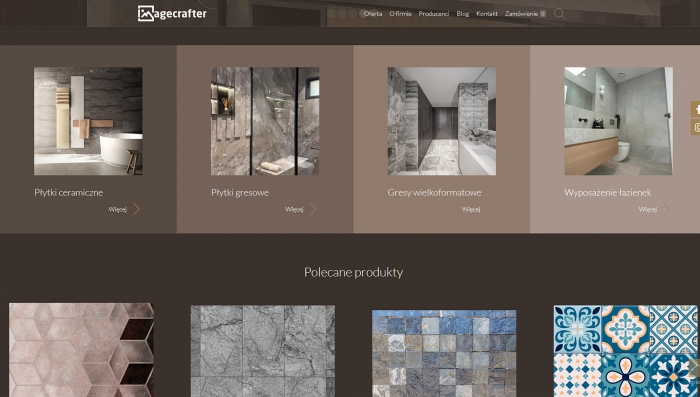Click Więcej under Płytki gresowe
Screen dimensions: 700x397
[x=295, y=209]
